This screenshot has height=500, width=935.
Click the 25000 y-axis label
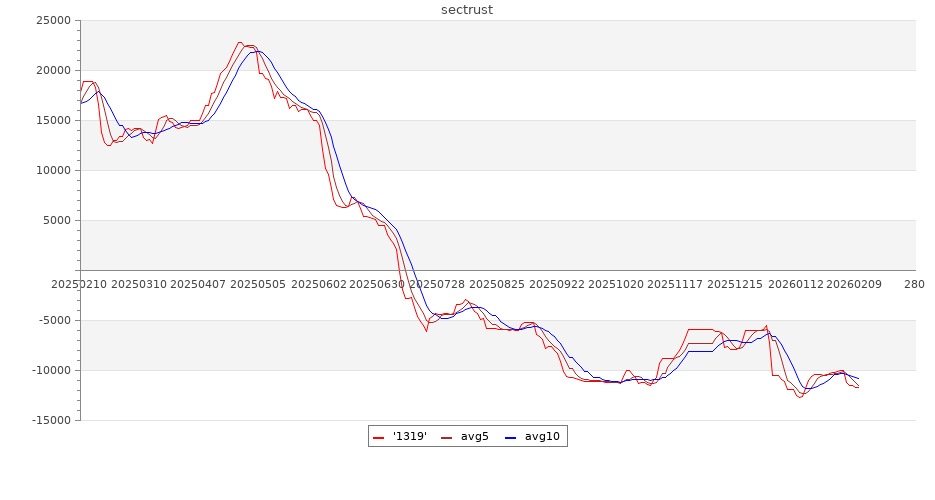[52, 21]
